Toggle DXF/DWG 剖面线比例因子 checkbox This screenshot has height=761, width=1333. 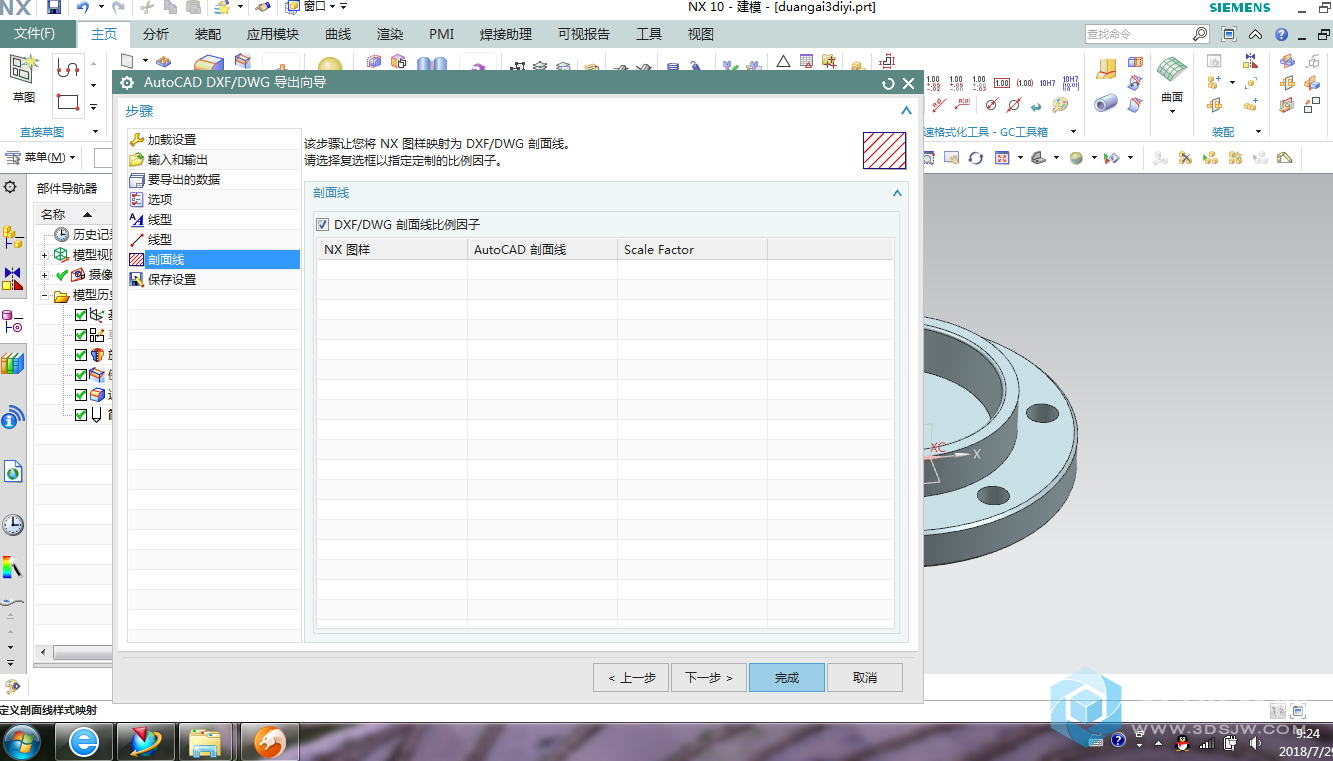coord(322,225)
